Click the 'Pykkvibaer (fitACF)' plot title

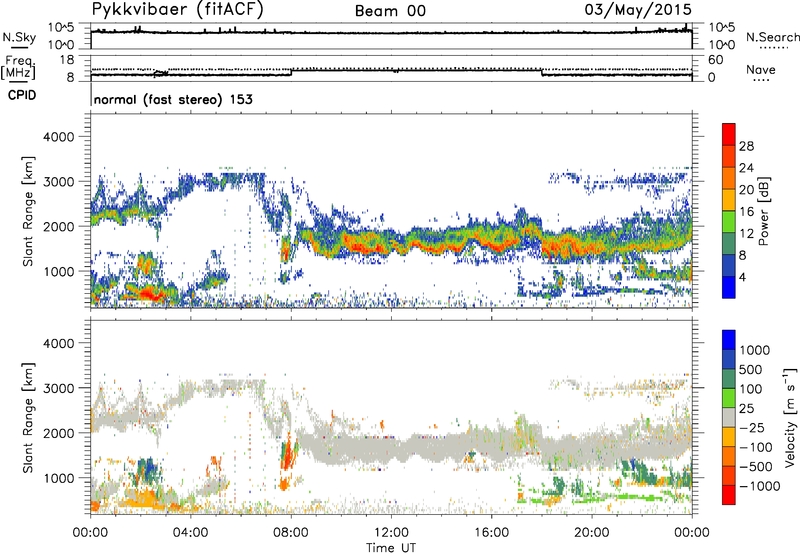(177, 10)
